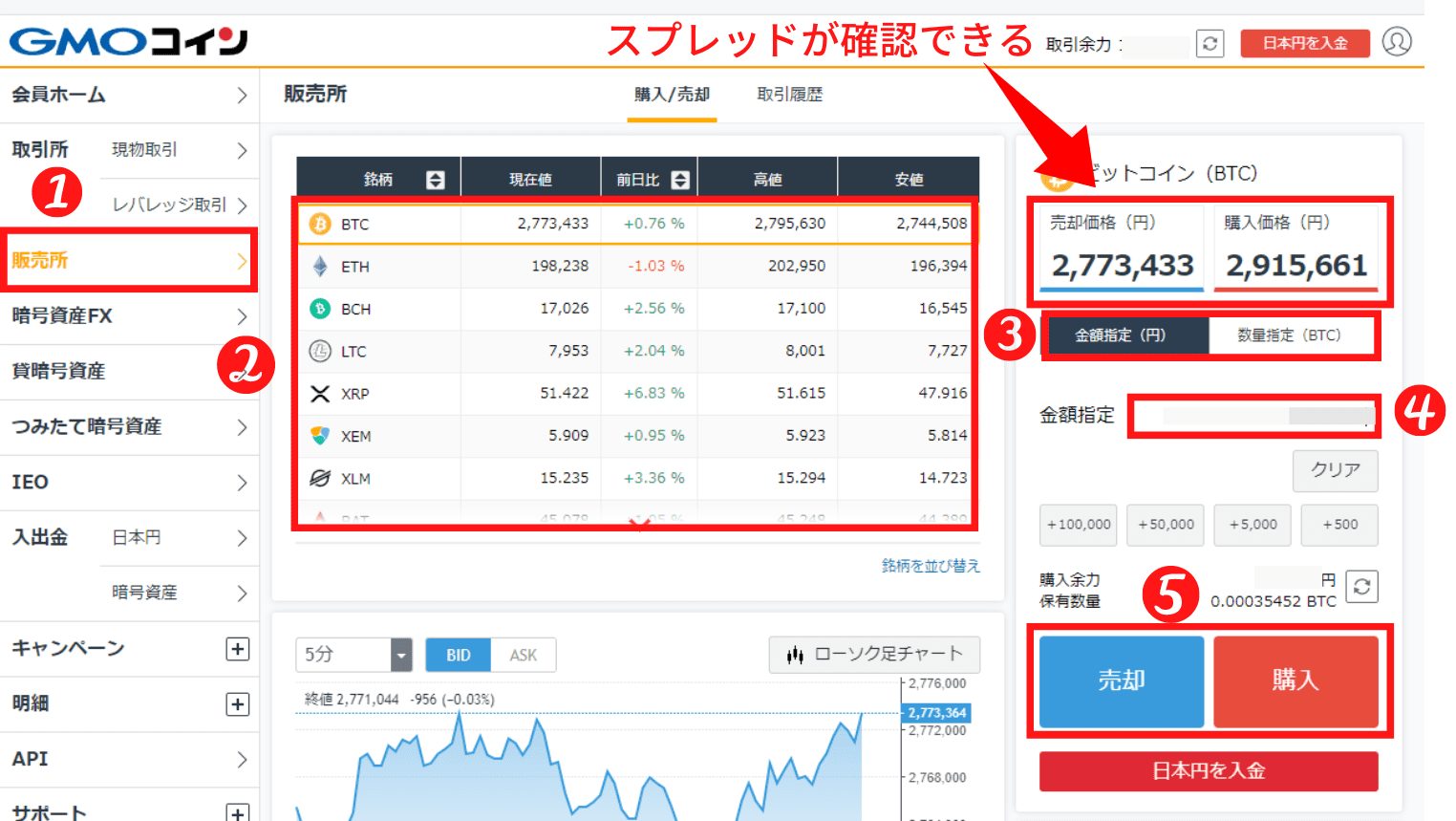Open 会員ホーム menu
1456x821 pixels.
click(x=129, y=95)
